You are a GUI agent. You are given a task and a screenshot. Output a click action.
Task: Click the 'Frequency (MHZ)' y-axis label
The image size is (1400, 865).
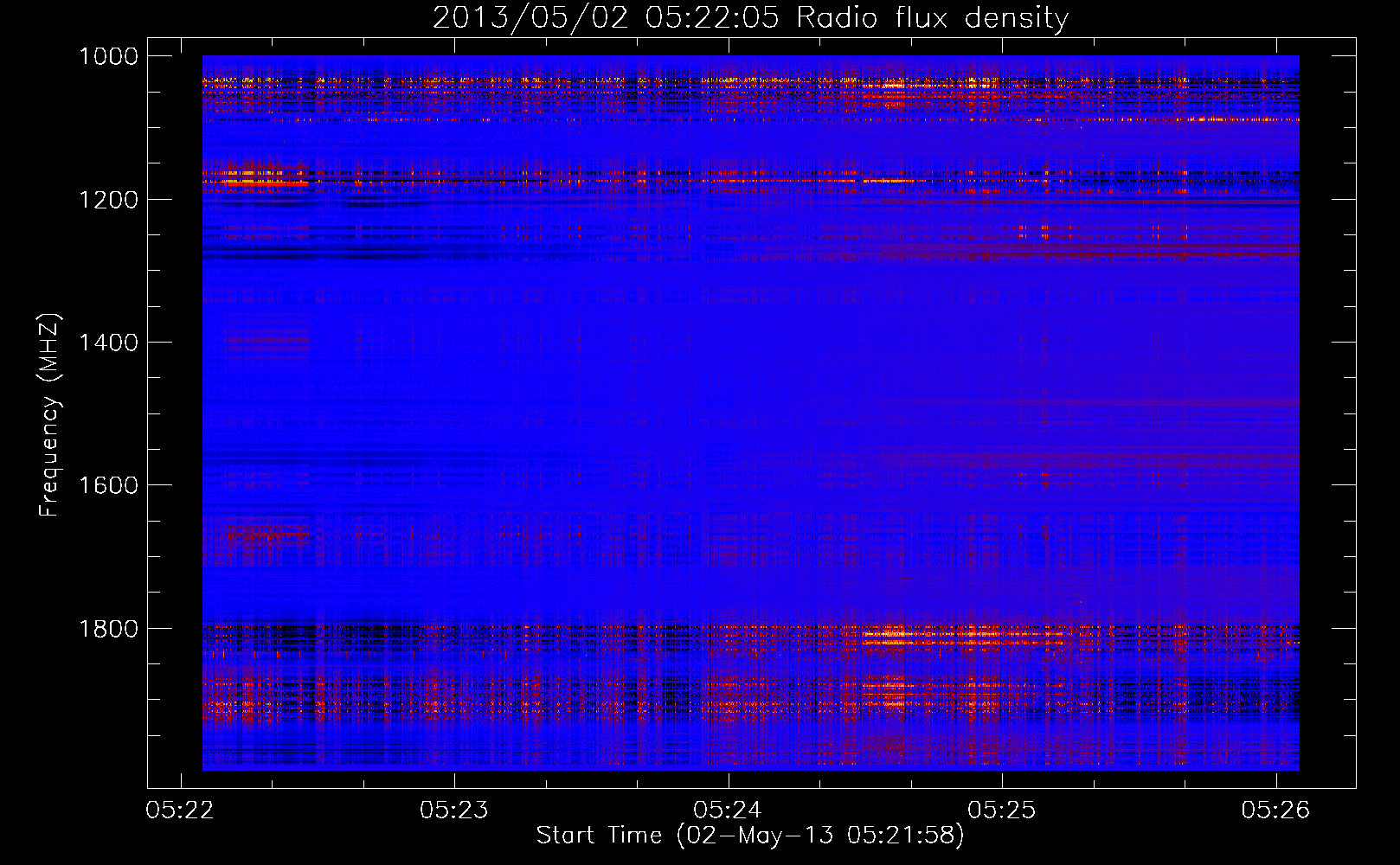tap(49, 415)
